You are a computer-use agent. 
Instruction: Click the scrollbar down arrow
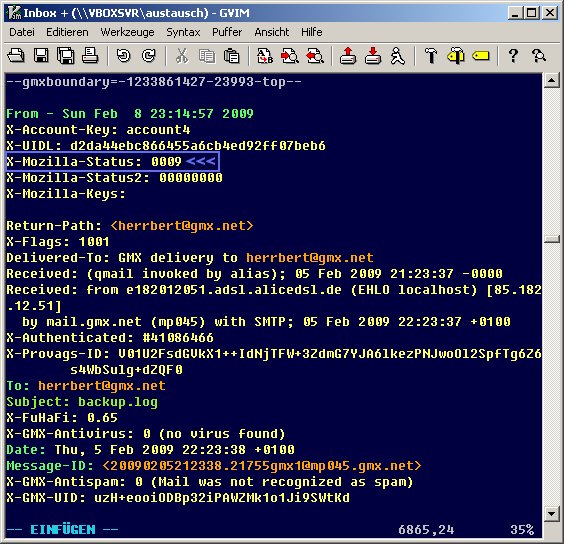click(x=551, y=513)
